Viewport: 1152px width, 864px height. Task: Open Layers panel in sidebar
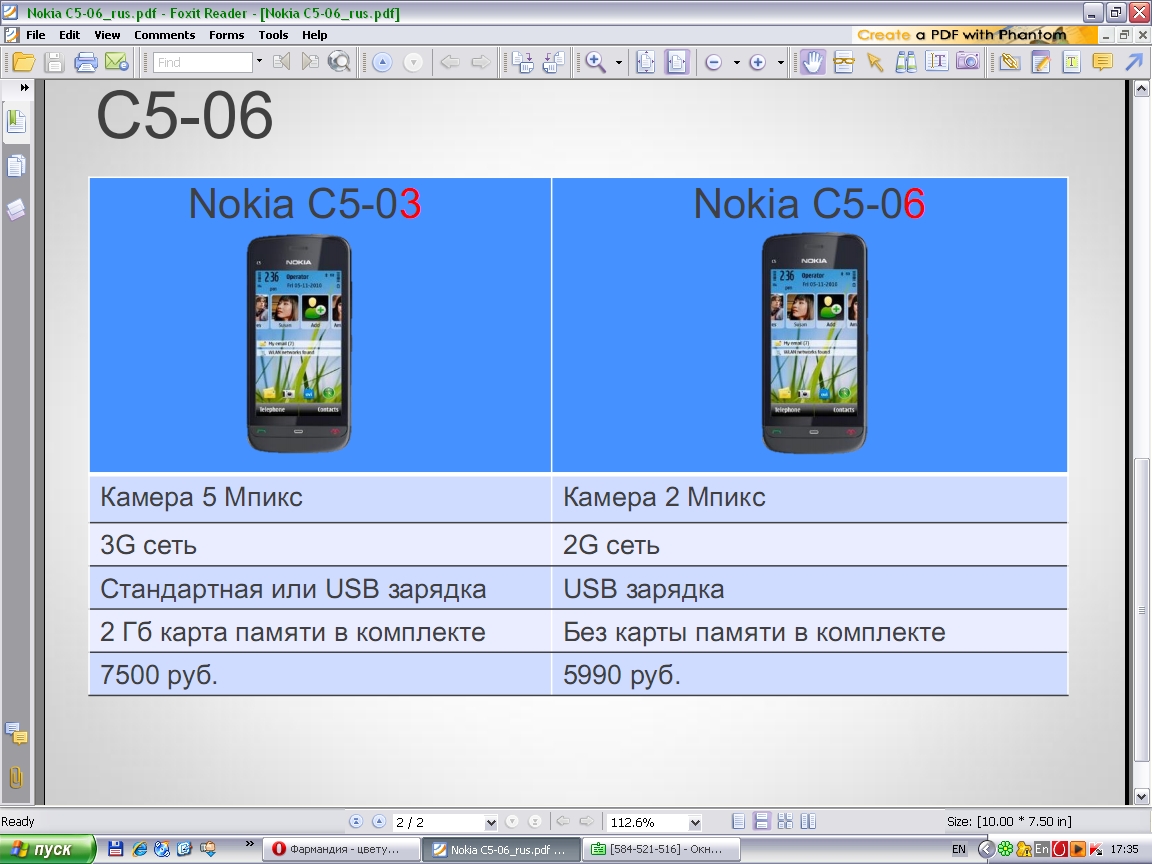[x=16, y=210]
